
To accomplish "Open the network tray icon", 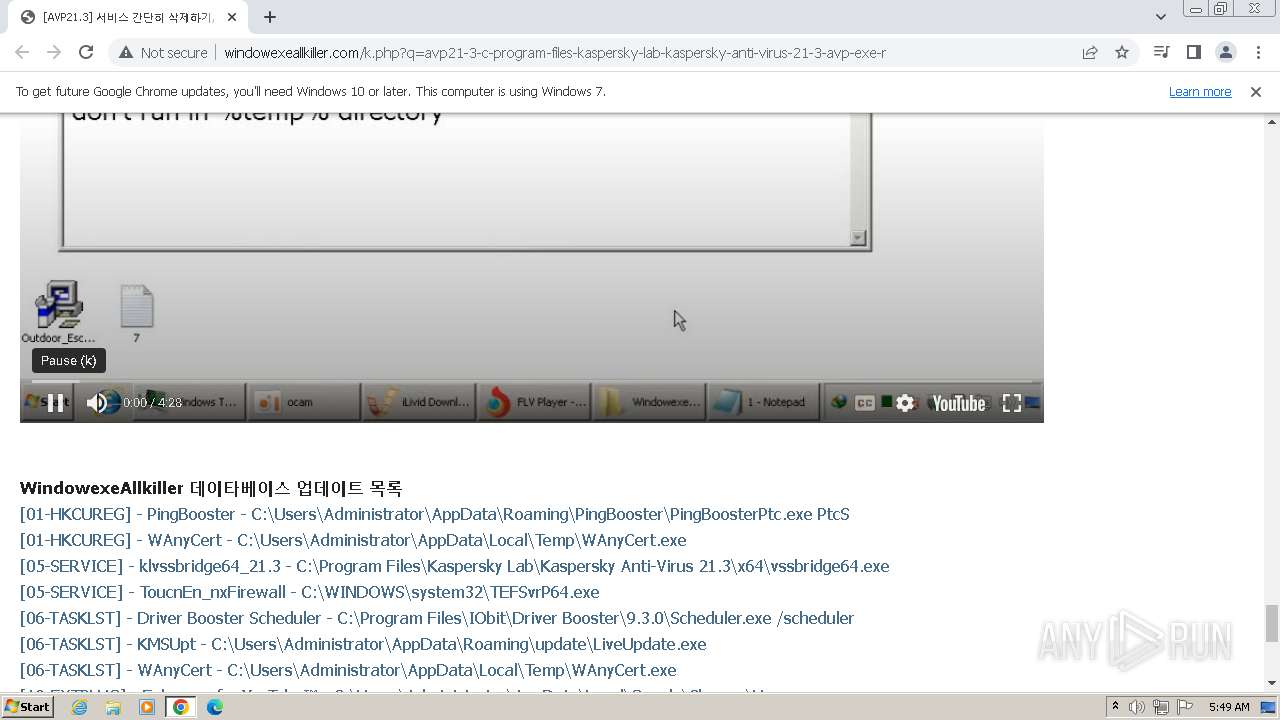I will [1161, 707].
